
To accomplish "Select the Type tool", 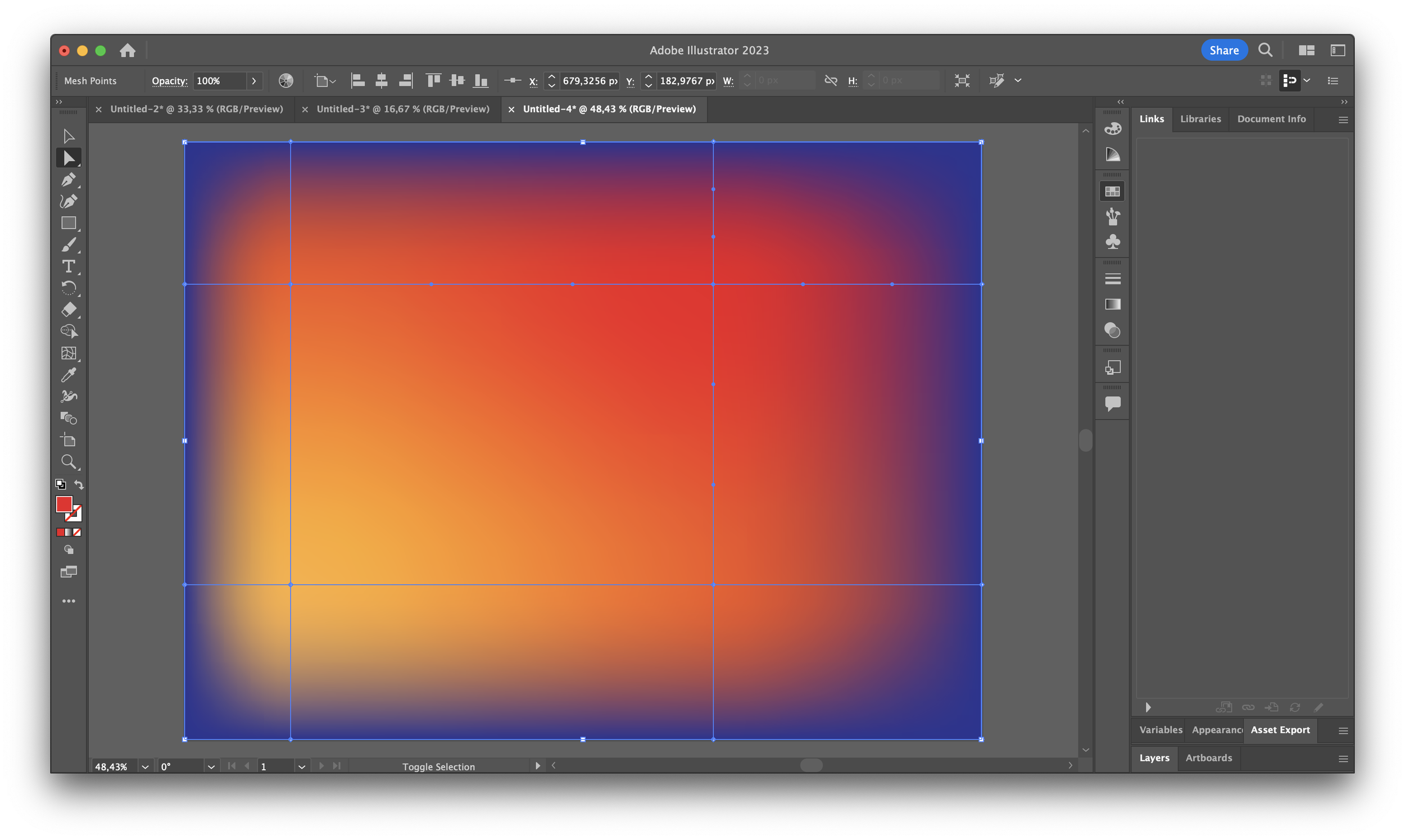I will click(x=69, y=266).
